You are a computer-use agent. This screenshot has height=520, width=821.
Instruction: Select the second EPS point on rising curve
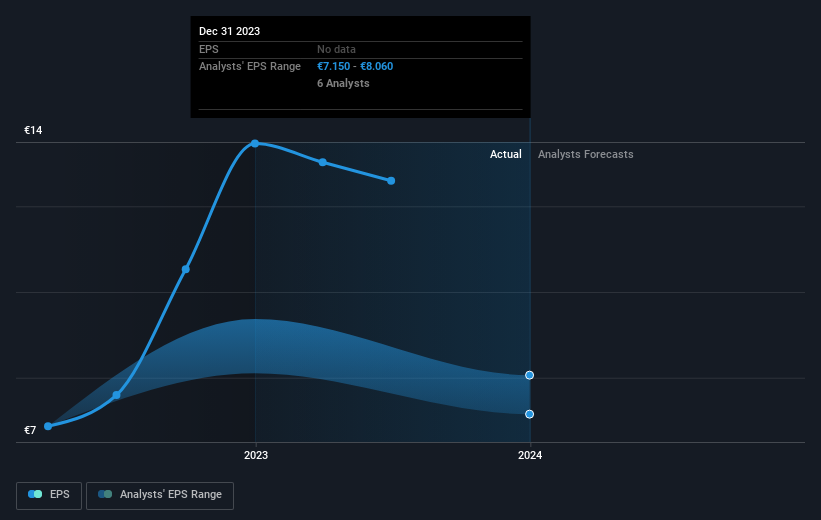[117, 395]
